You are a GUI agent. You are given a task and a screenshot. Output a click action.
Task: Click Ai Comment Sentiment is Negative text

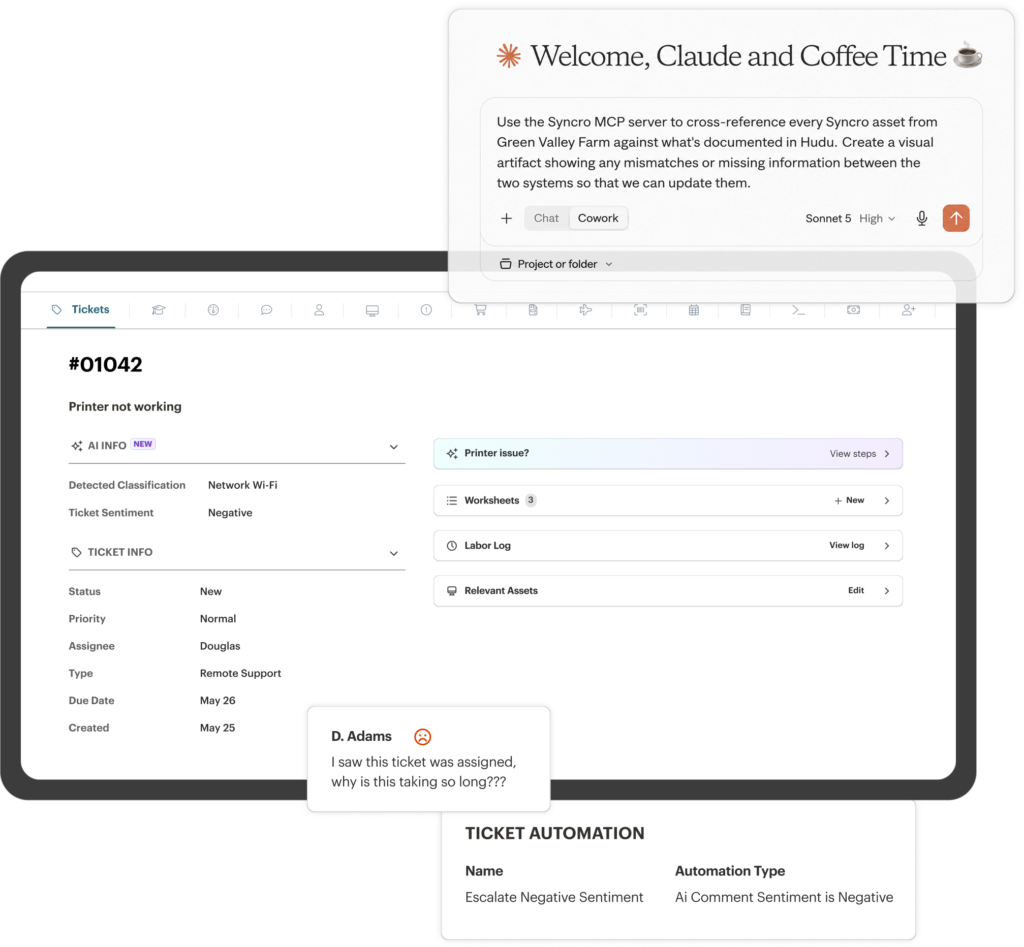click(x=784, y=897)
